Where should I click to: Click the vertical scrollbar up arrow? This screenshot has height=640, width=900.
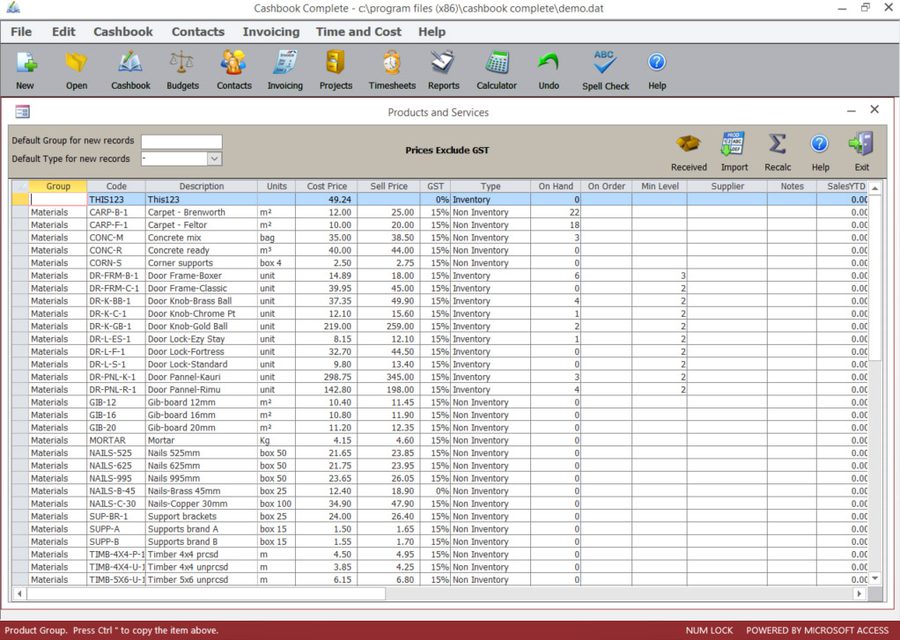click(x=875, y=188)
